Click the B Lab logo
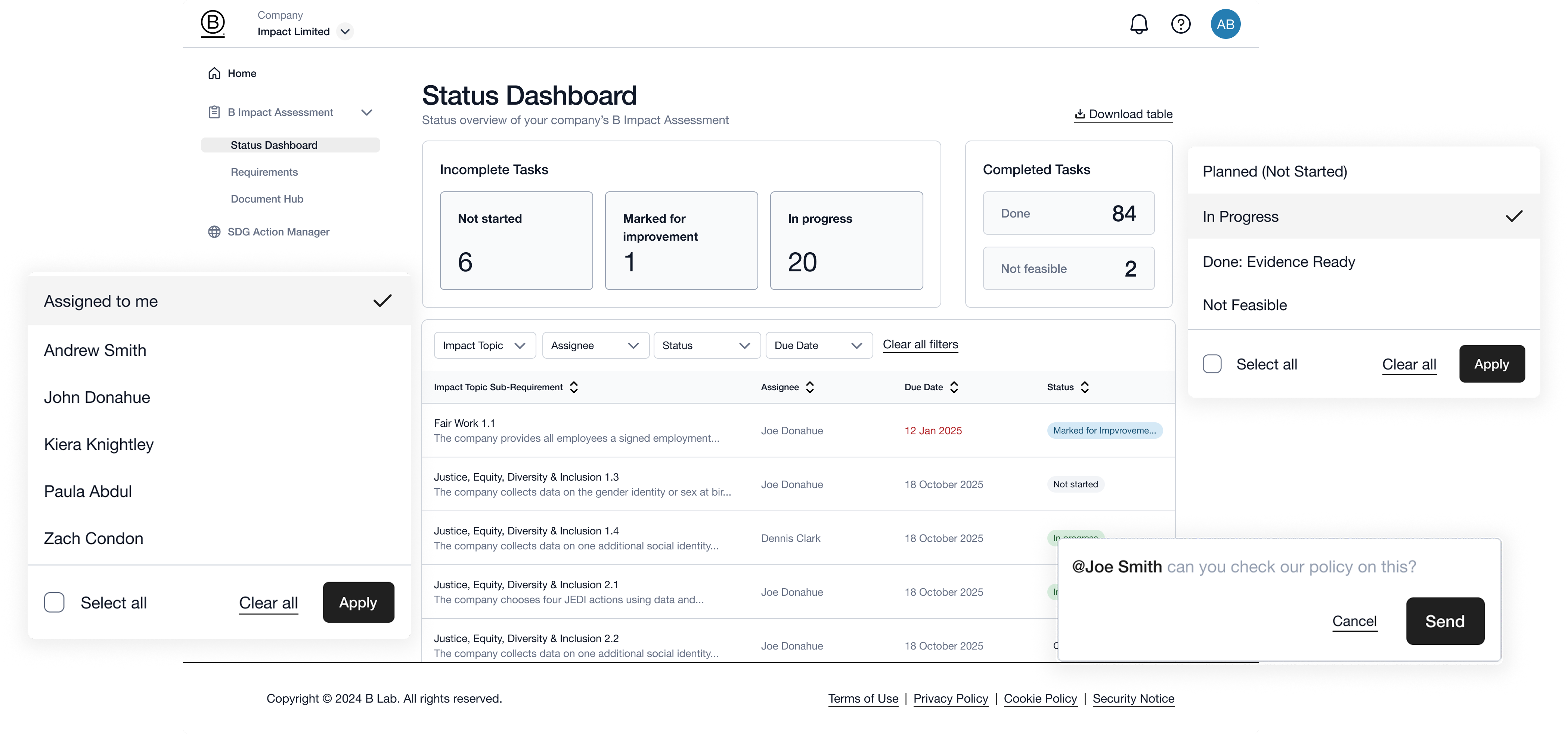The width and height of the screenshot is (1568, 734). click(213, 24)
